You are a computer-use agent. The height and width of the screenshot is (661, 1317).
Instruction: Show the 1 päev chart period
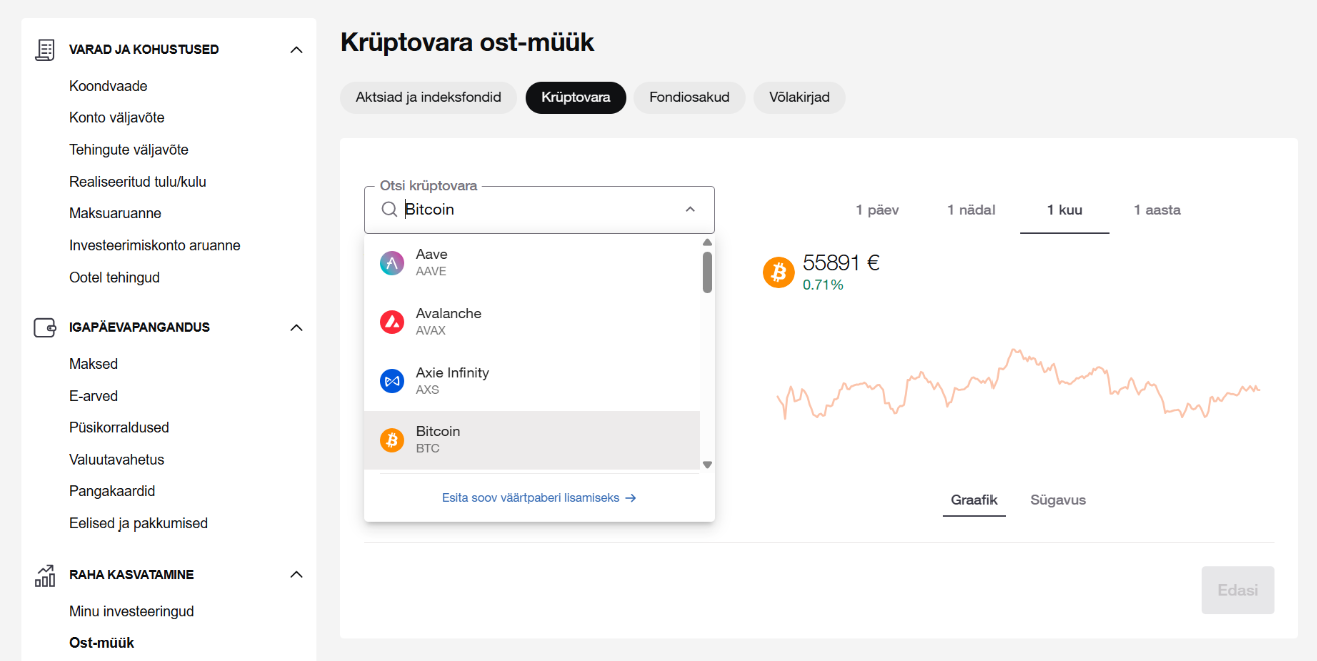[877, 210]
